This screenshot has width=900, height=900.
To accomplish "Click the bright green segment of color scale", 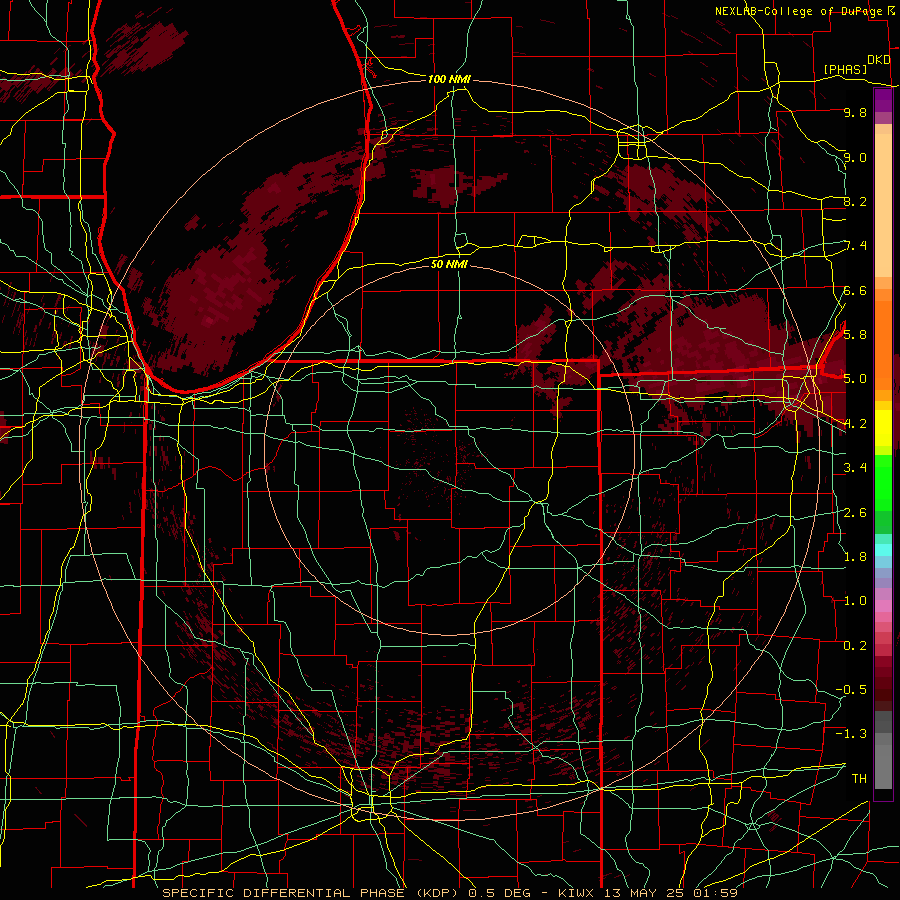I will pos(883,482).
